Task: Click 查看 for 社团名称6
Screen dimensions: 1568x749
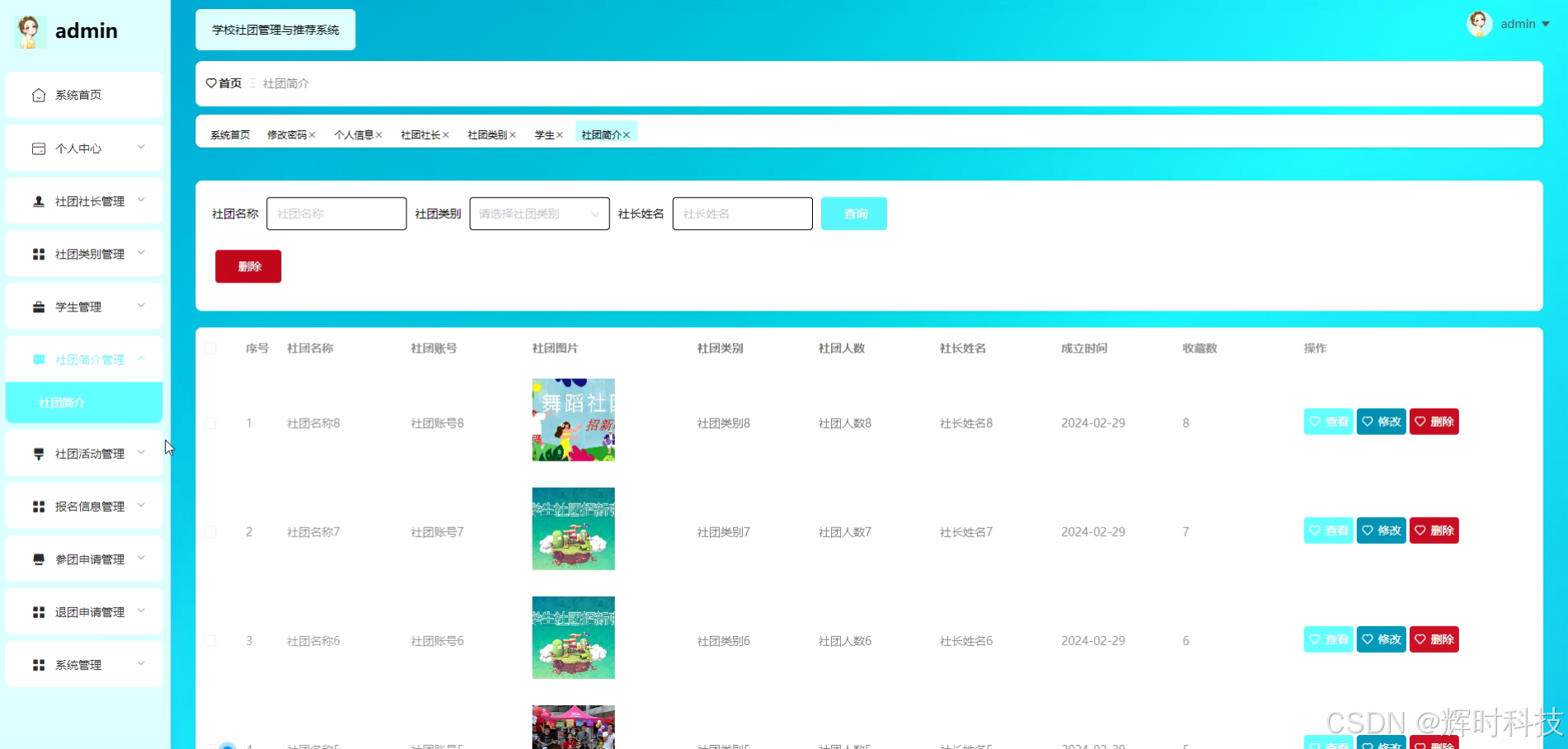Action: (1328, 639)
